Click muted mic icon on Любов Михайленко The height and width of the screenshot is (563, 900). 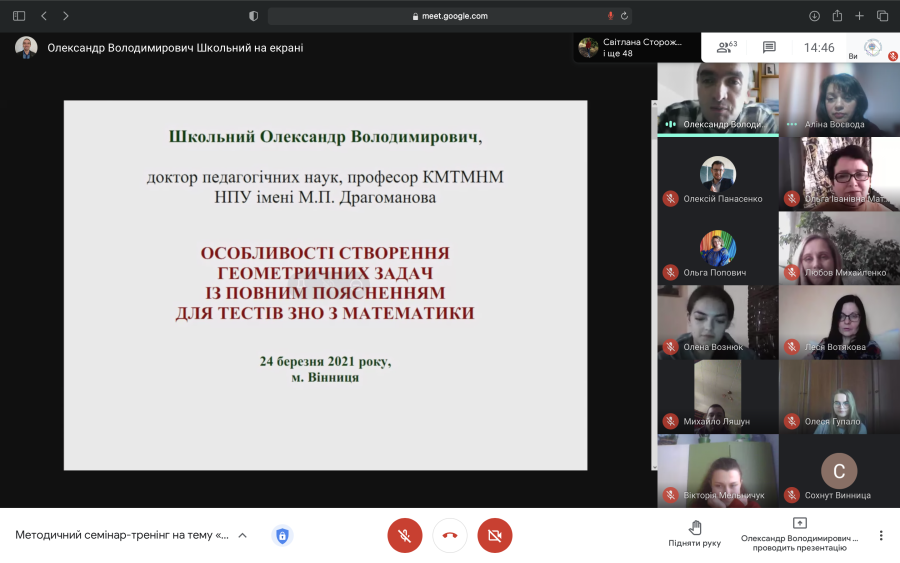[x=792, y=273]
